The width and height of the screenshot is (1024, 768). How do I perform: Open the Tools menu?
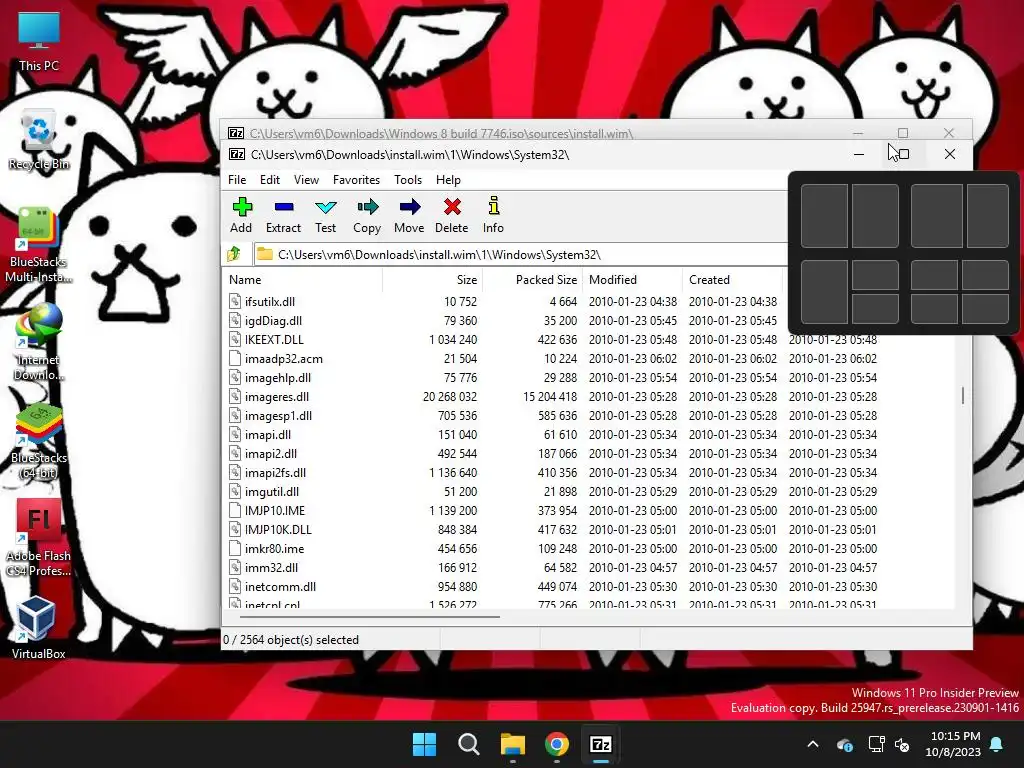click(x=408, y=180)
